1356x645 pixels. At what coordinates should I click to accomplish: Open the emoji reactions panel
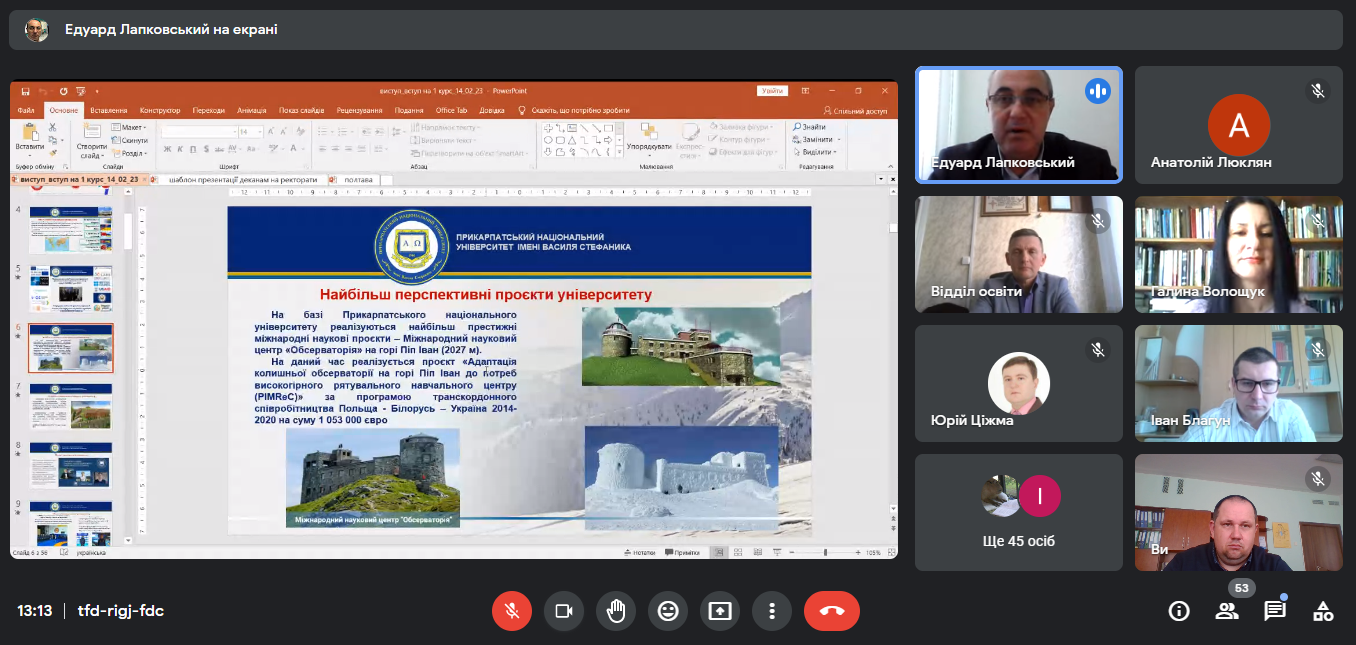[x=667, y=610]
